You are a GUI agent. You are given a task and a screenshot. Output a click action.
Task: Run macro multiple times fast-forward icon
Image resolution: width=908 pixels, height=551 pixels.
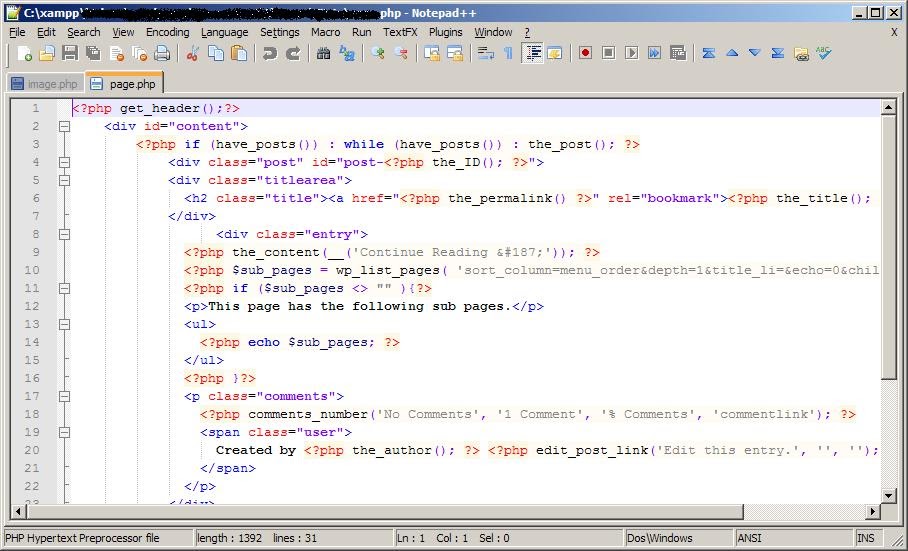pos(654,53)
